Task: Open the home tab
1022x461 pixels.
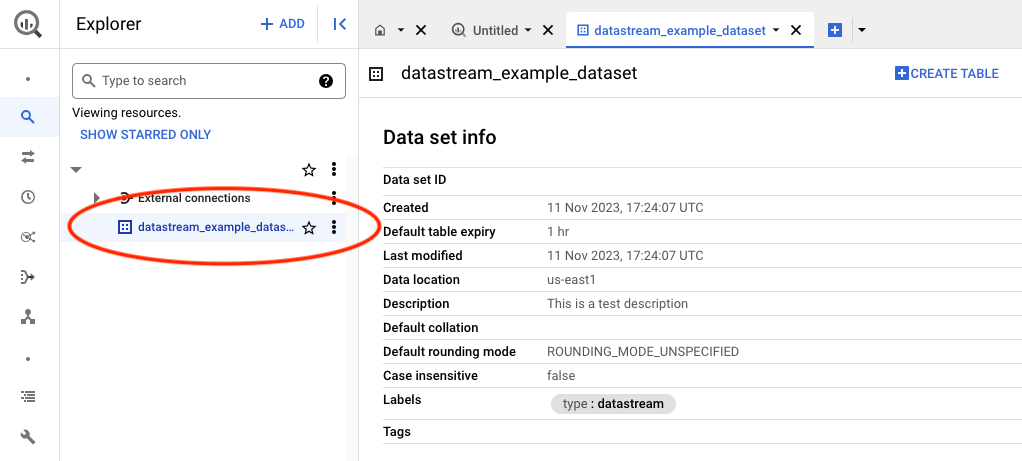Action: (x=380, y=30)
